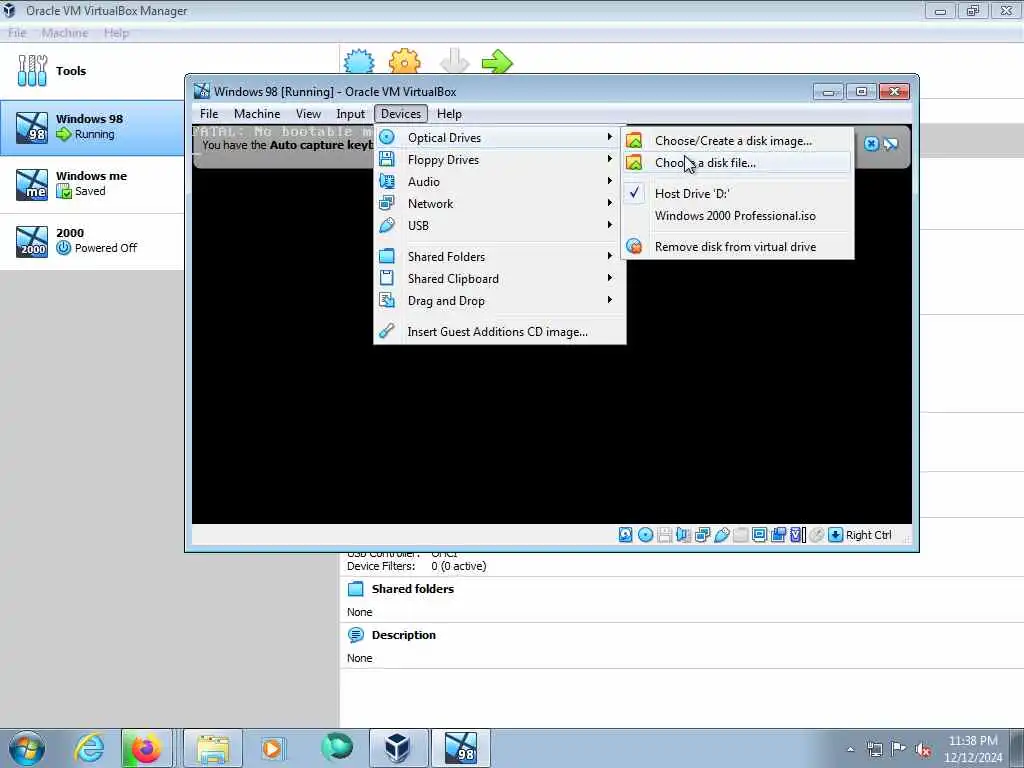Click the Windows 98 VM taskbar button
This screenshot has width=1024, height=768.
460,748
